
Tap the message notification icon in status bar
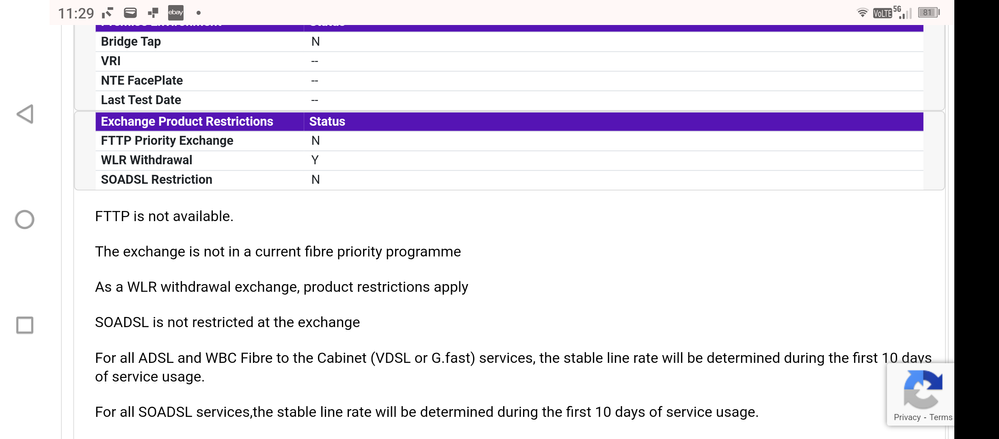pyautogui.click(x=130, y=13)
